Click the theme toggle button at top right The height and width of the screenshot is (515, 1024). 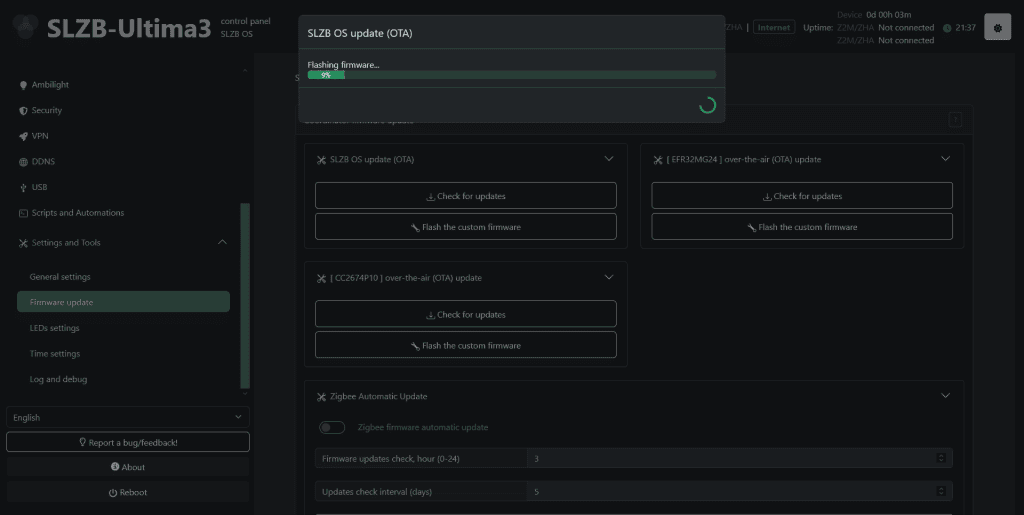coord(997,27)
